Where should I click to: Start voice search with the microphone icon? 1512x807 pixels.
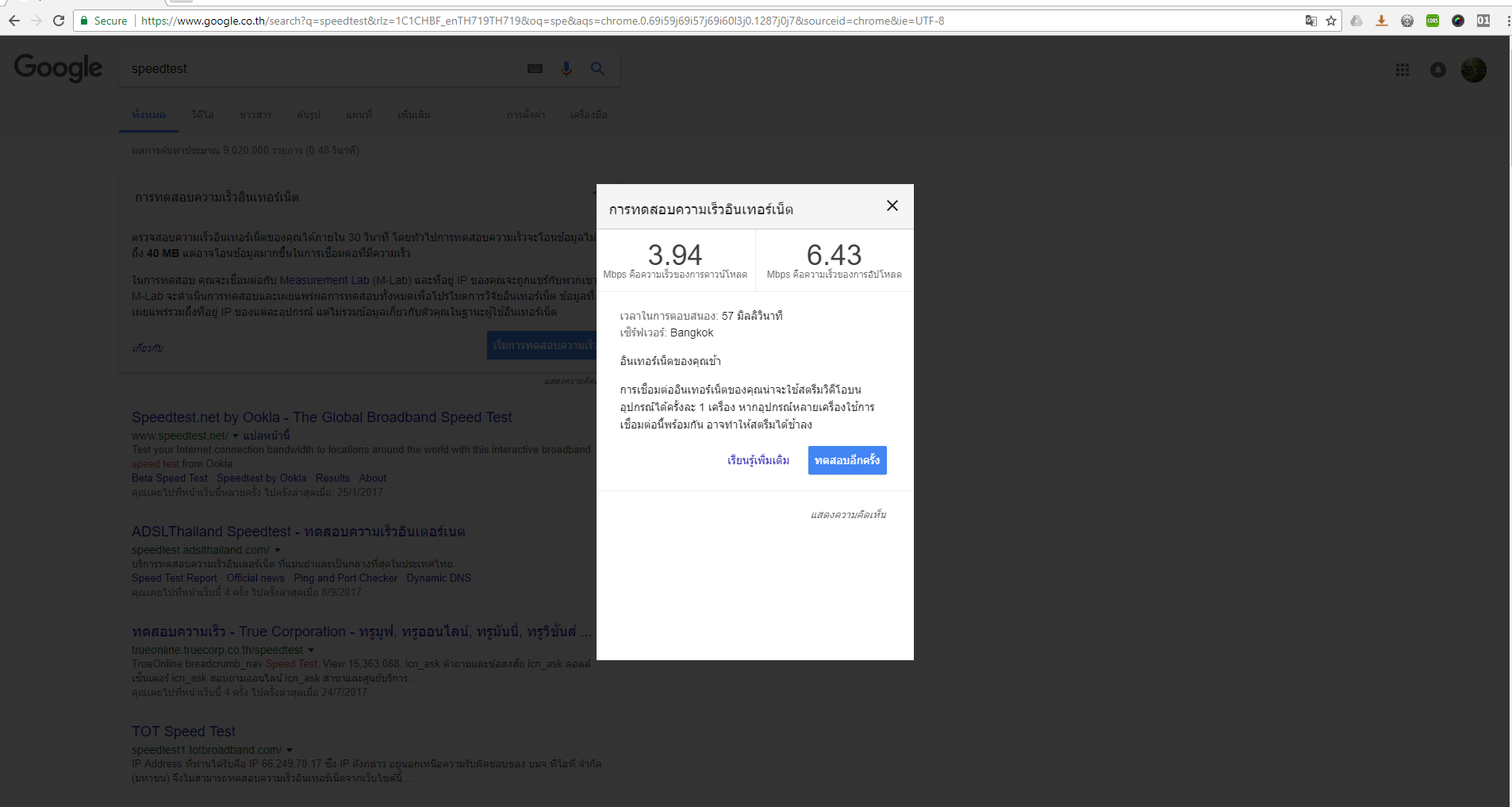[x=566, y=69]
